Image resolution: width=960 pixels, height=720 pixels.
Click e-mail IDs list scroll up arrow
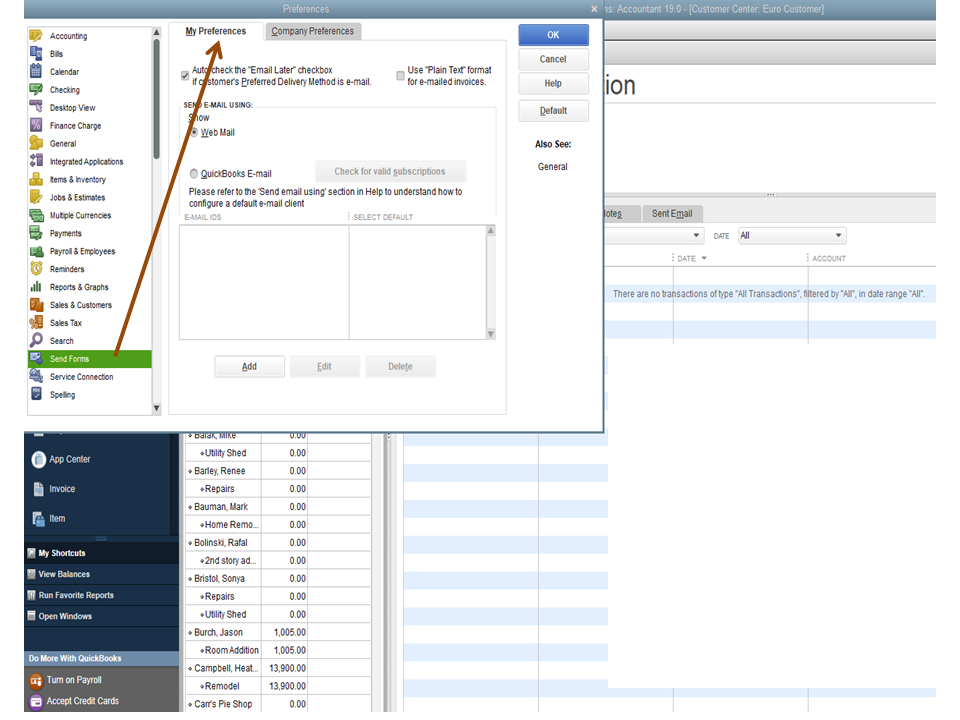(x=490, y=231)
